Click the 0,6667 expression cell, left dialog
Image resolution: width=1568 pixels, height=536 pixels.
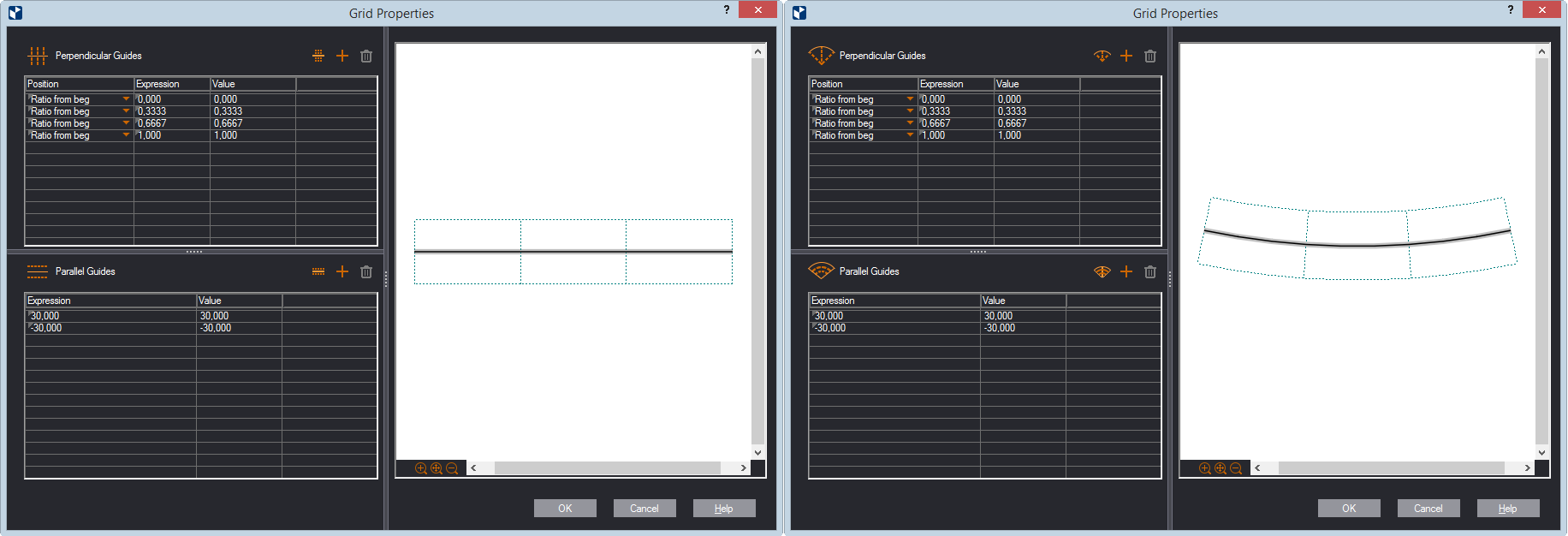coord(171,123)
